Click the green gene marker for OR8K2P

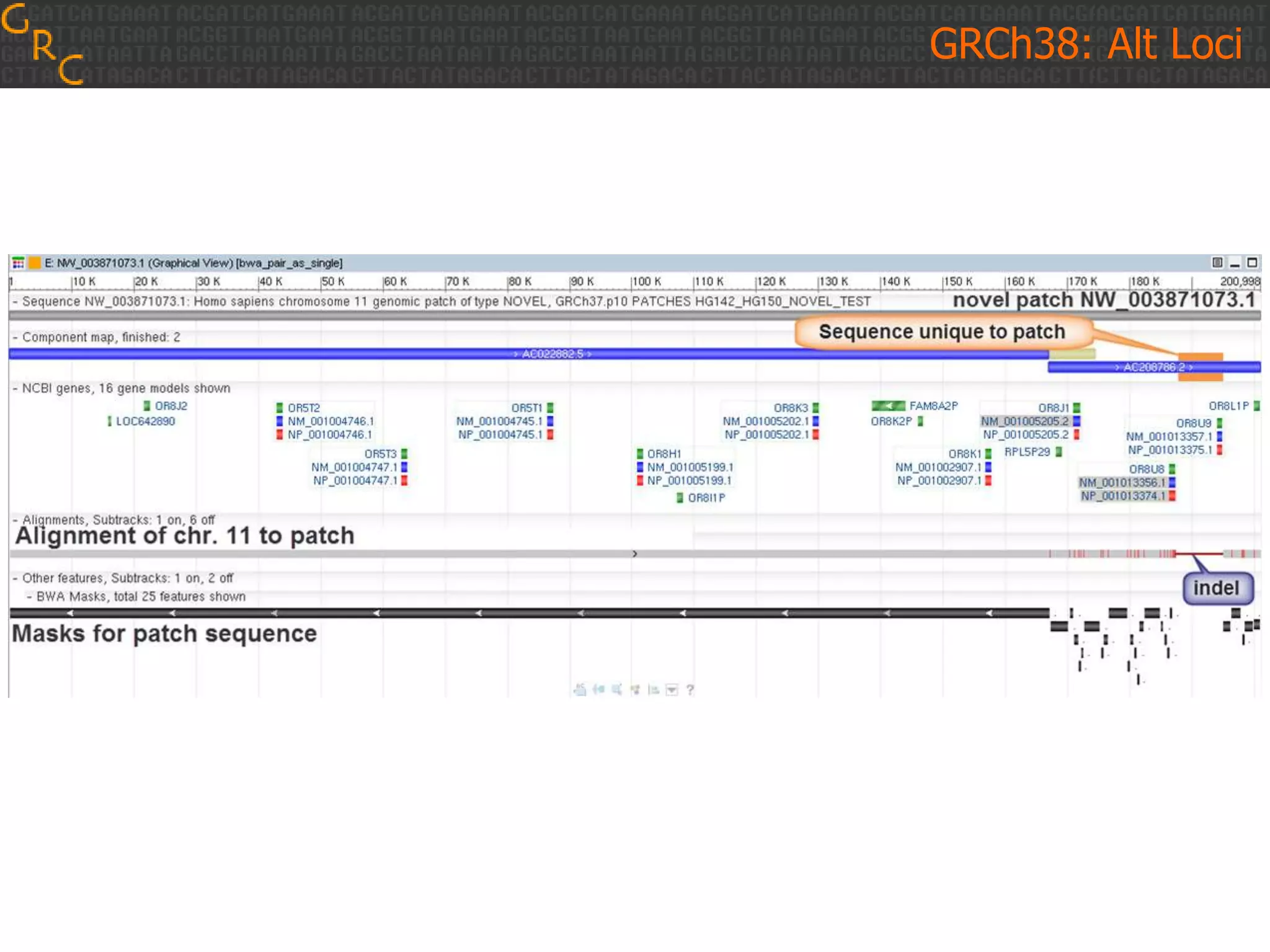tap(920, 421)
